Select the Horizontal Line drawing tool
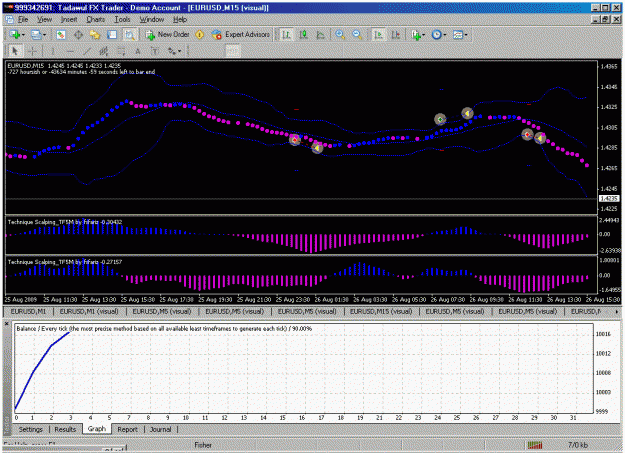Screen dimensions: 625x453 click(x=70, y=51)
